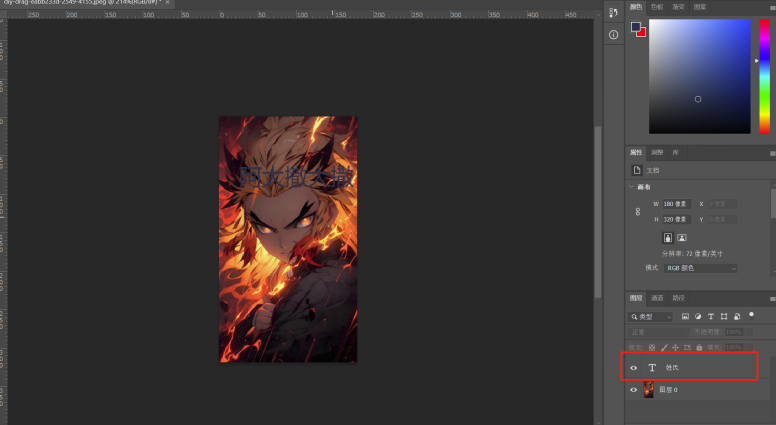776x425 pixels.
Task: Filter layers by pixel layer icon
Action: point(685,317)
